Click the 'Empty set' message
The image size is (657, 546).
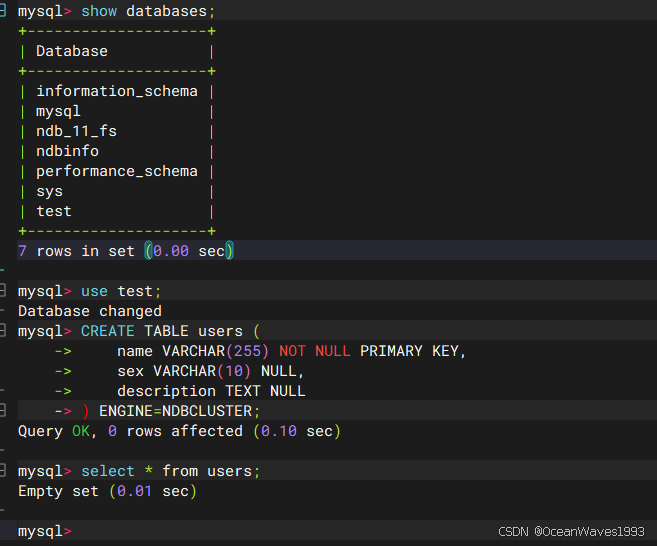(58, 491)
